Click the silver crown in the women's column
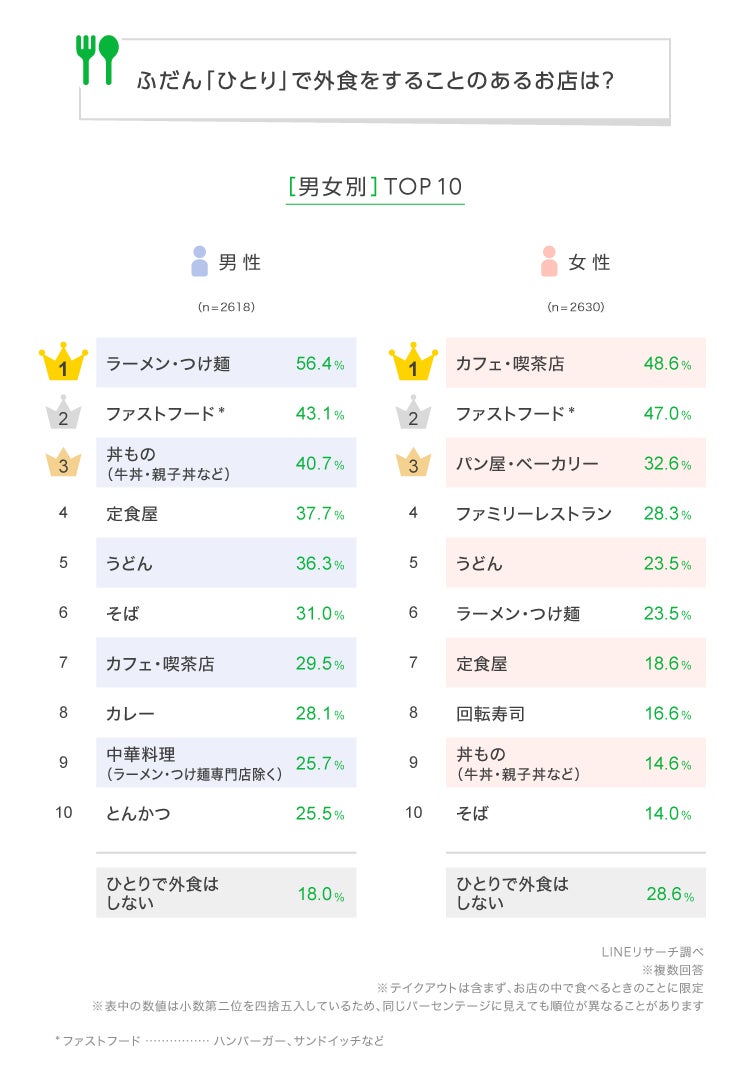 pyautogui.click(x=413, y=413)
